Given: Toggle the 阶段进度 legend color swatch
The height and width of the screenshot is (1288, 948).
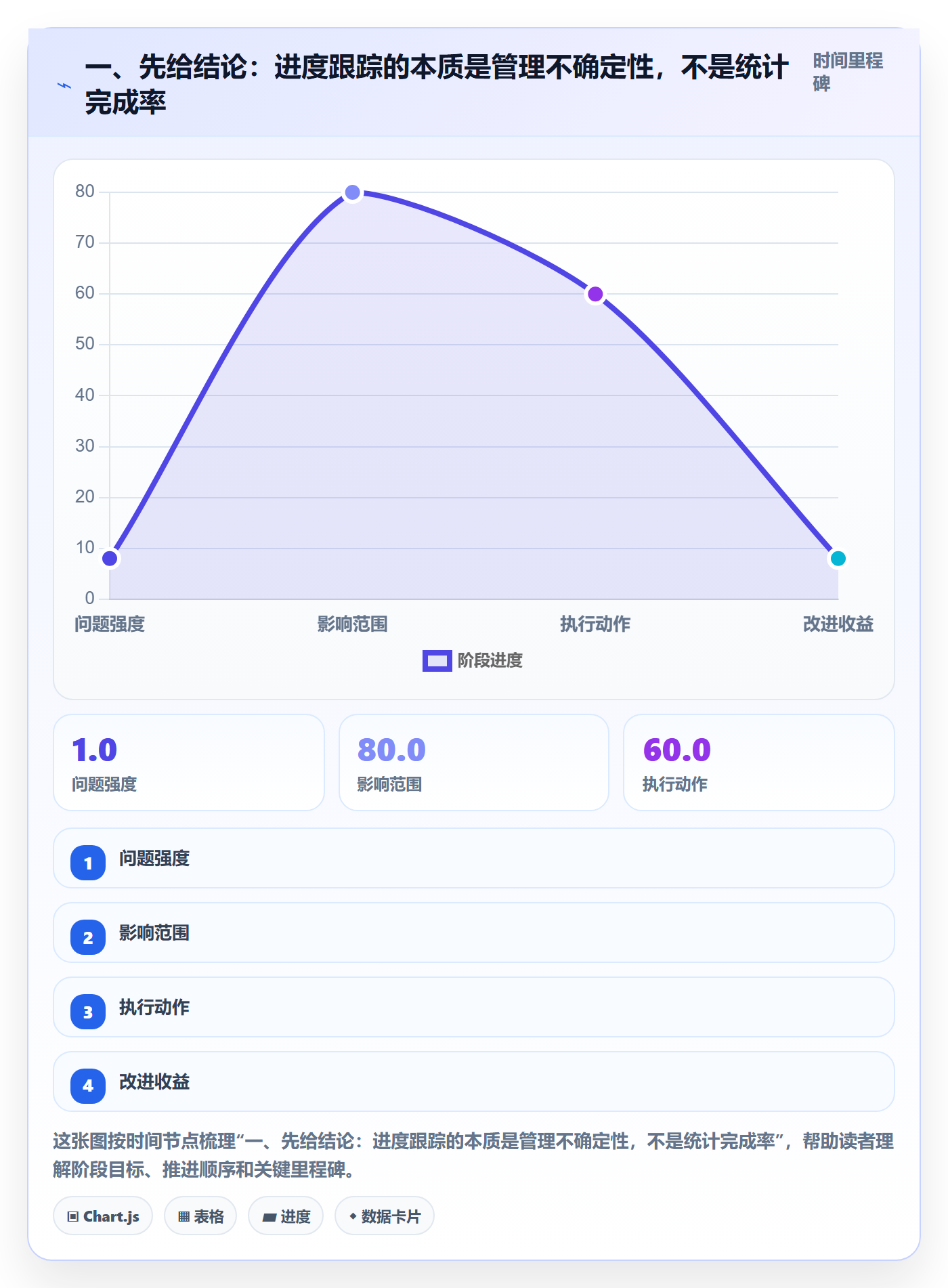Looking at the screenshot, I should point(437,660).
